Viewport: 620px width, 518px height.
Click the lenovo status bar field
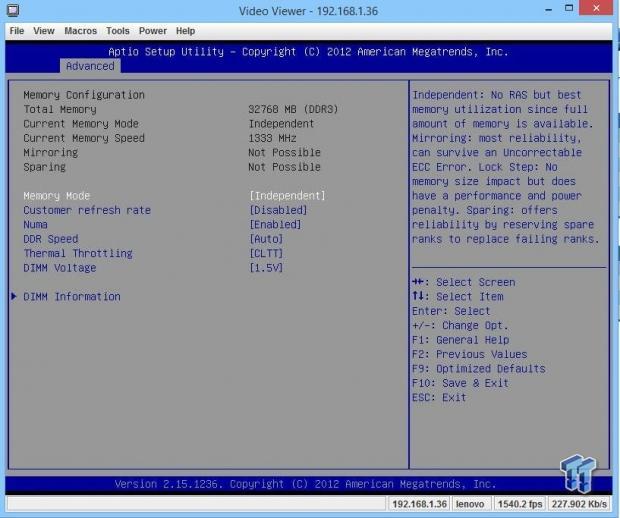tap(470, 504)
